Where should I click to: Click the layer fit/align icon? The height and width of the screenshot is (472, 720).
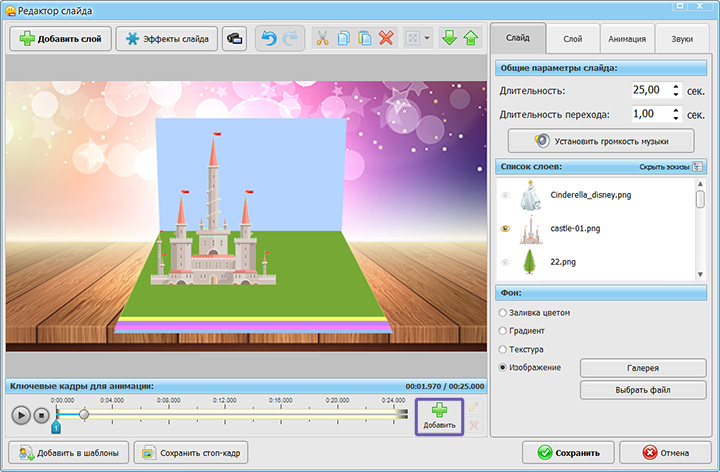[x=412, y=38]
